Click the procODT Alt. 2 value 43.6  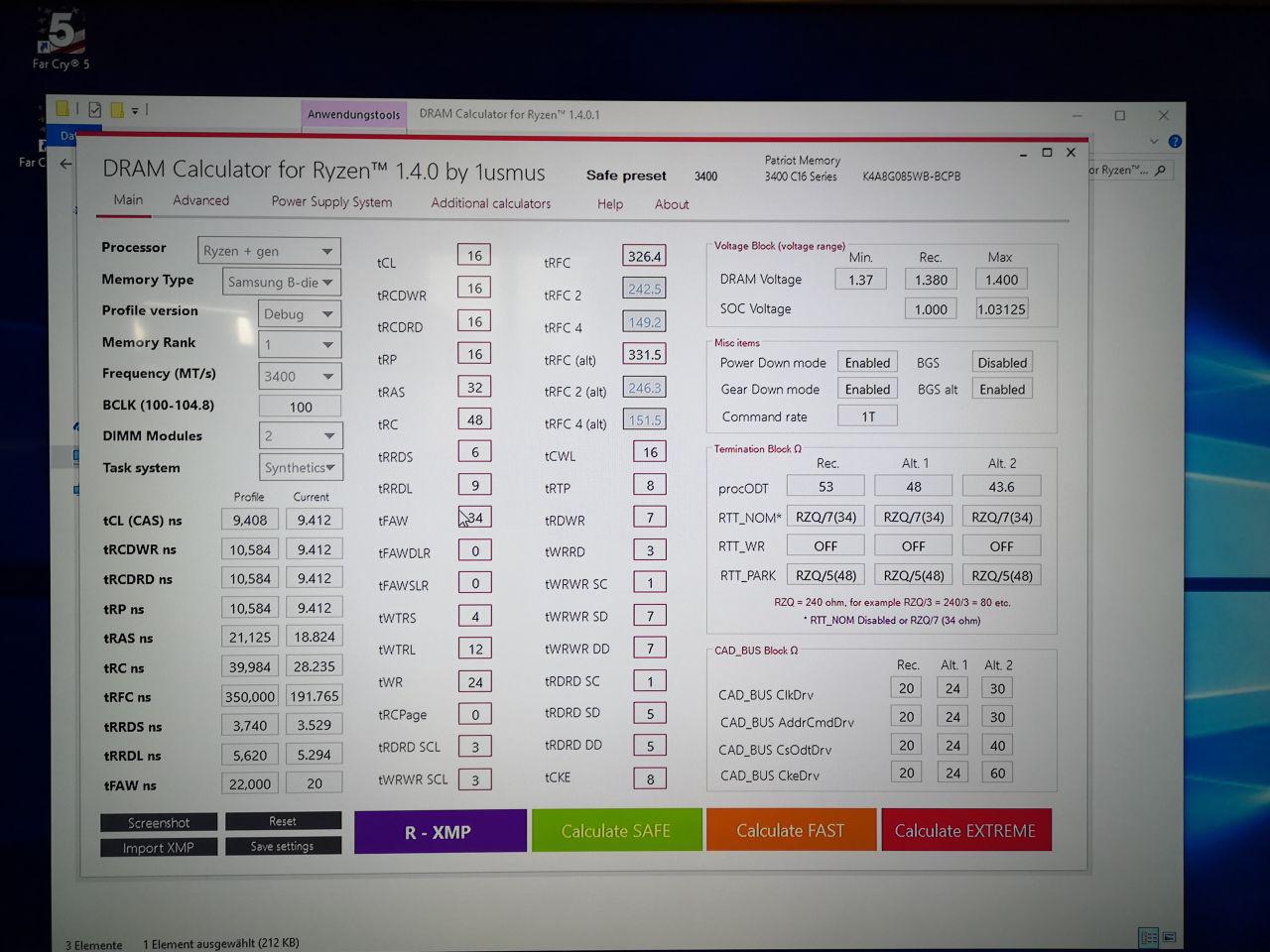pos(1001,486)
